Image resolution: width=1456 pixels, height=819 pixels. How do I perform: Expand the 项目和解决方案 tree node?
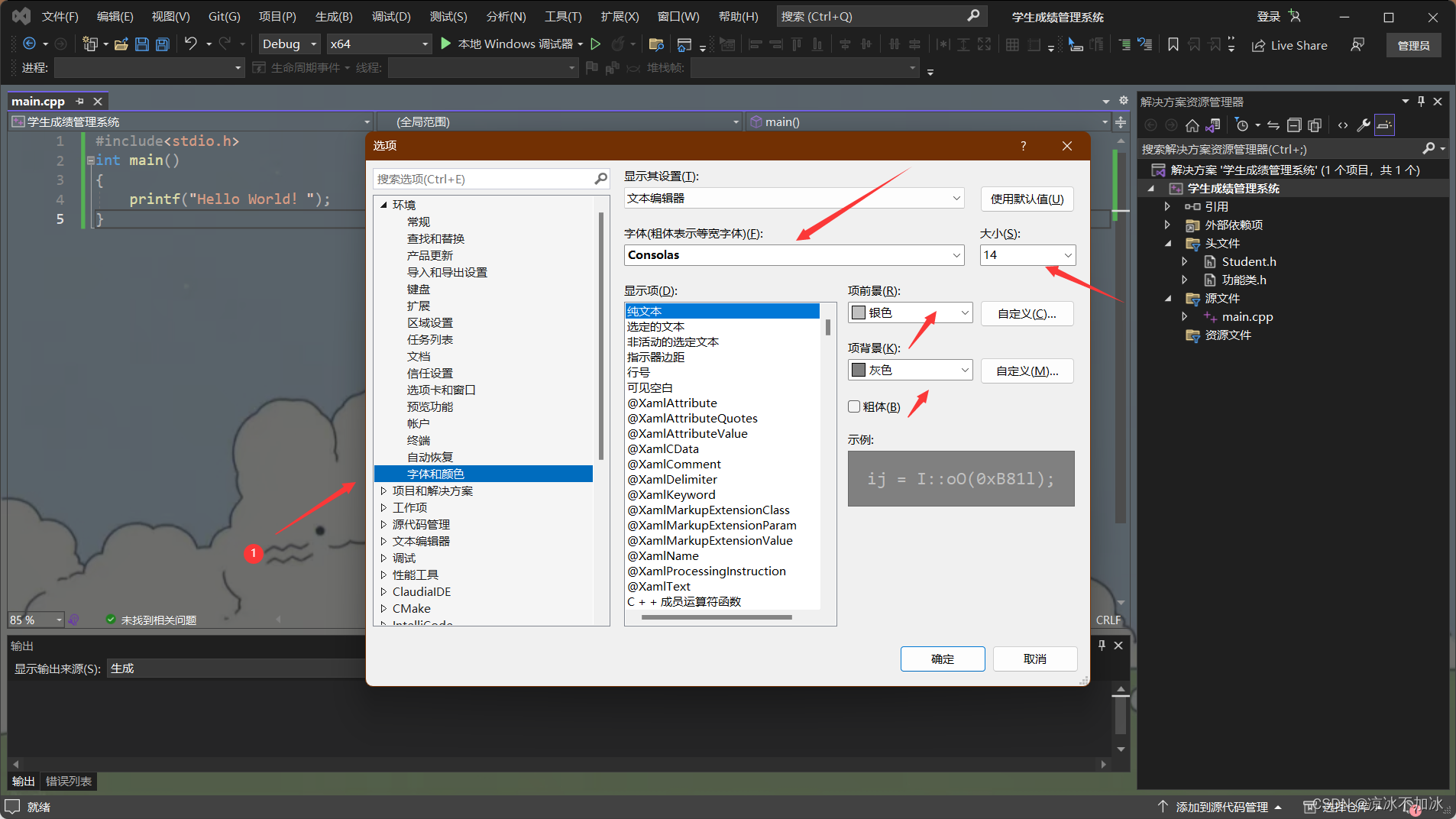tap(384, 490)
